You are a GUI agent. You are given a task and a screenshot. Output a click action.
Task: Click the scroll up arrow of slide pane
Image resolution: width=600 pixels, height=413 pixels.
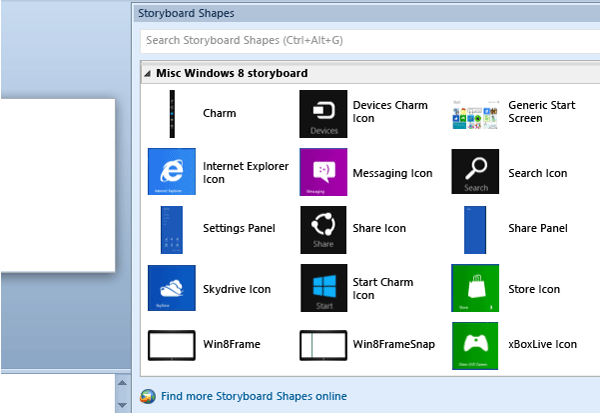coord(122,382)
